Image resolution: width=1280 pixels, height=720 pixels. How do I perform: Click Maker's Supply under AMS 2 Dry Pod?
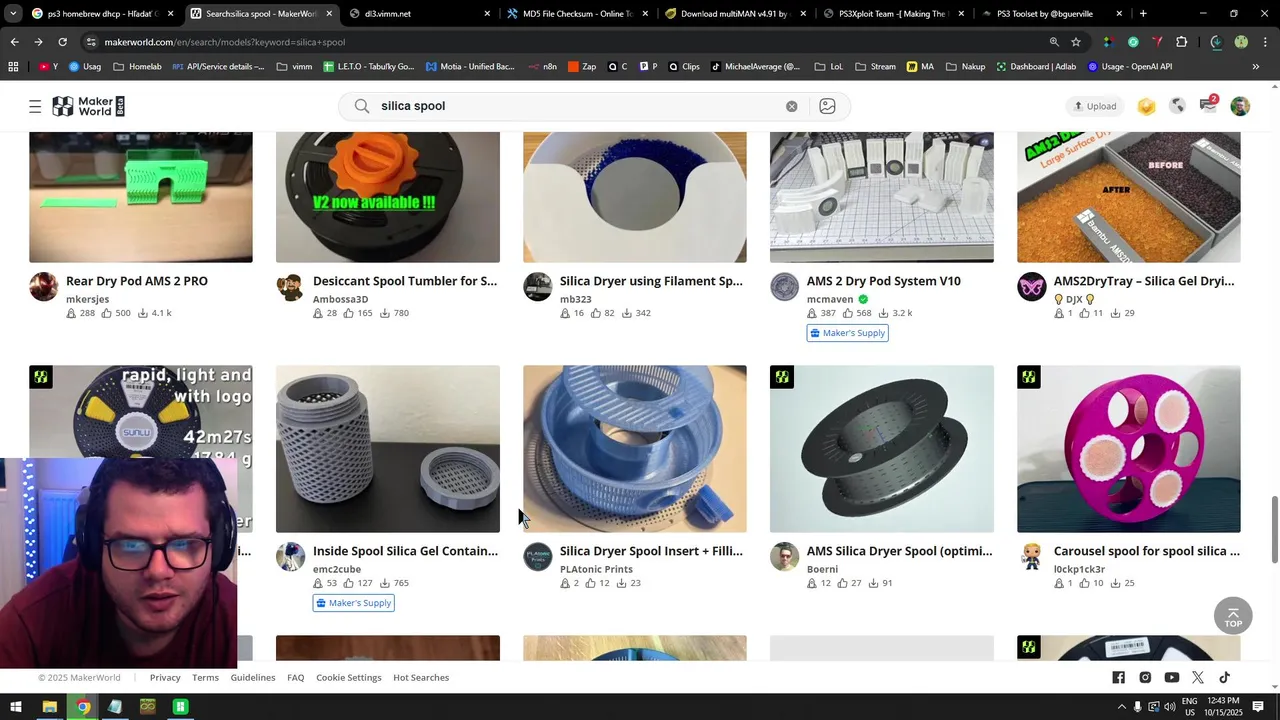848,333
